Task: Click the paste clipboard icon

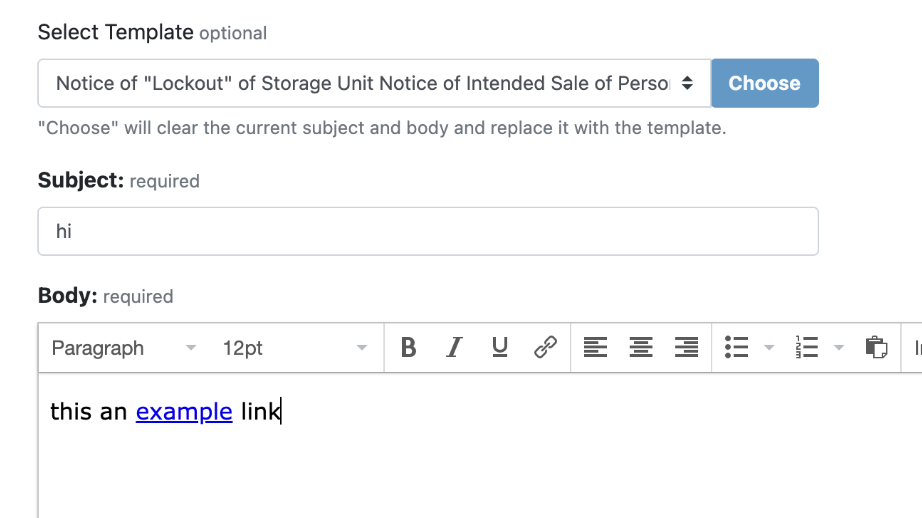Action: click(x=876, y=347)
